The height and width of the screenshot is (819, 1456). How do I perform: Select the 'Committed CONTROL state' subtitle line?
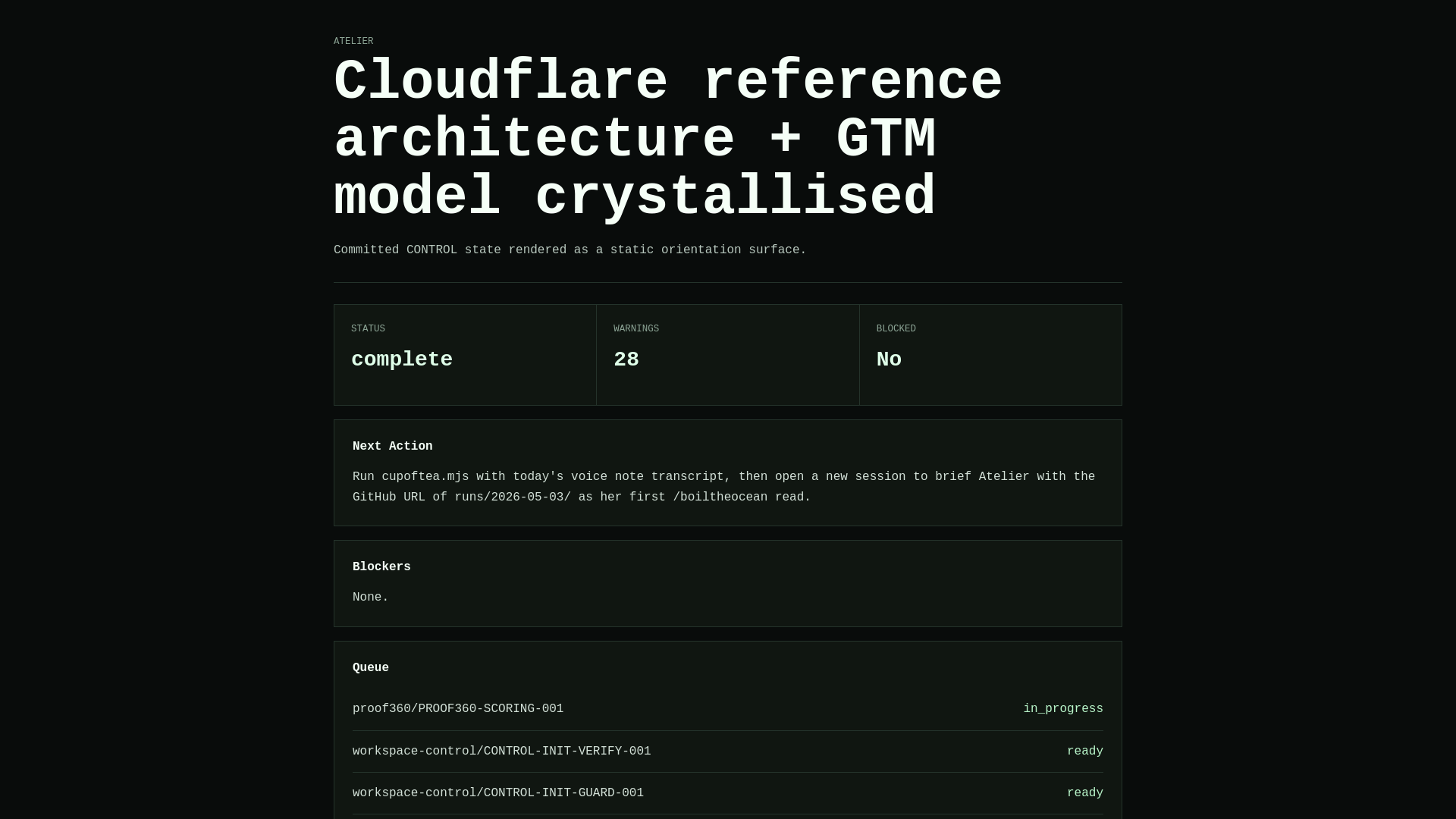570,250
